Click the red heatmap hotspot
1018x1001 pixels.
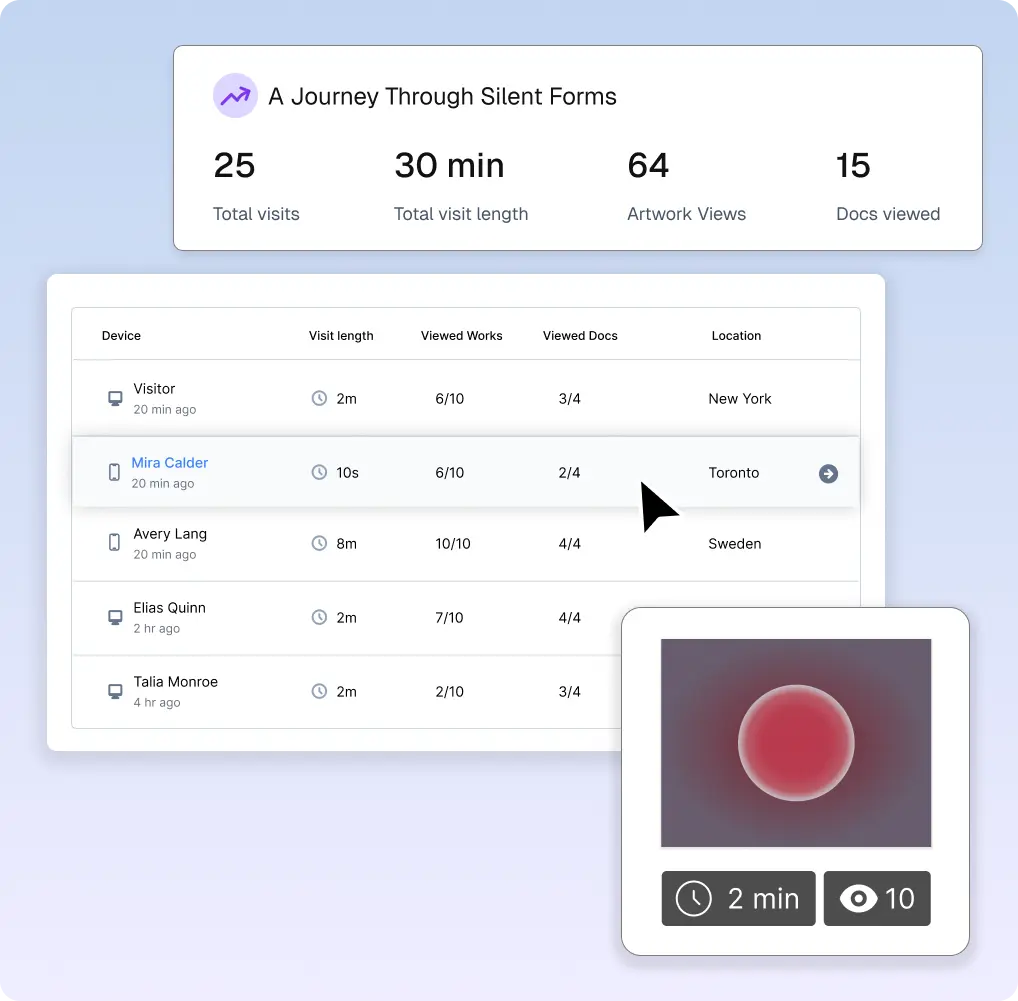tap(796, 743)
